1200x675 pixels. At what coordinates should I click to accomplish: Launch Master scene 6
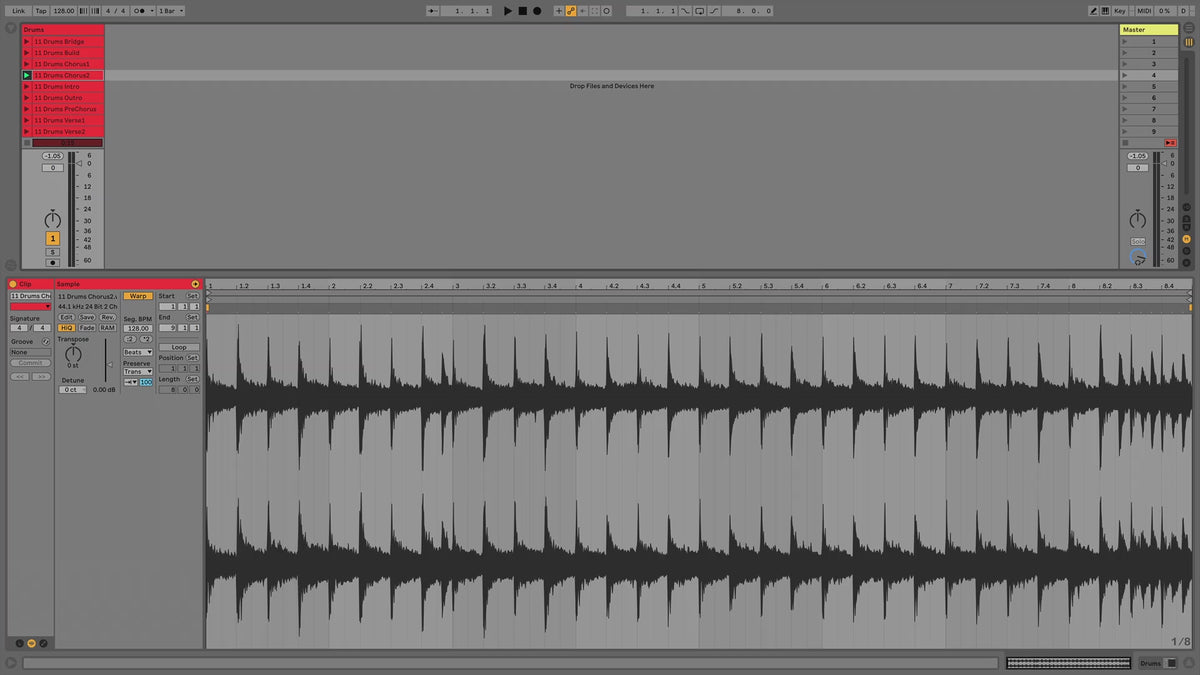click(x=1125, y=98)
